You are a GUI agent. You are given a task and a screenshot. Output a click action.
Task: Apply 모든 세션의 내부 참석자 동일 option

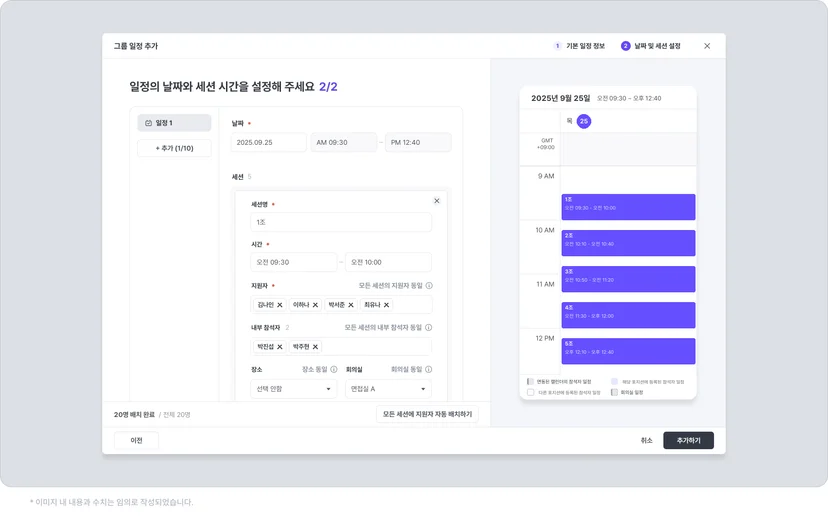coord(383,327)
